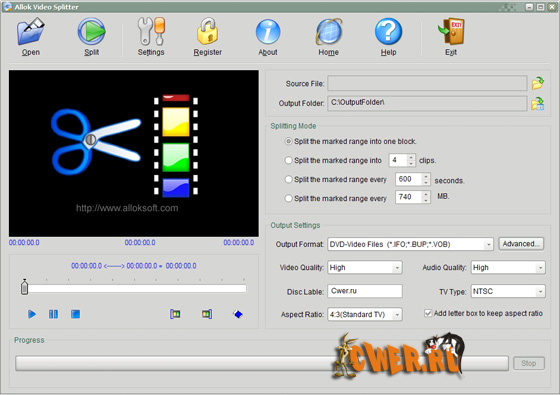Click the Exit toolbar item
The height and width of the screenshot is (395, 560).
coord(451,37)
